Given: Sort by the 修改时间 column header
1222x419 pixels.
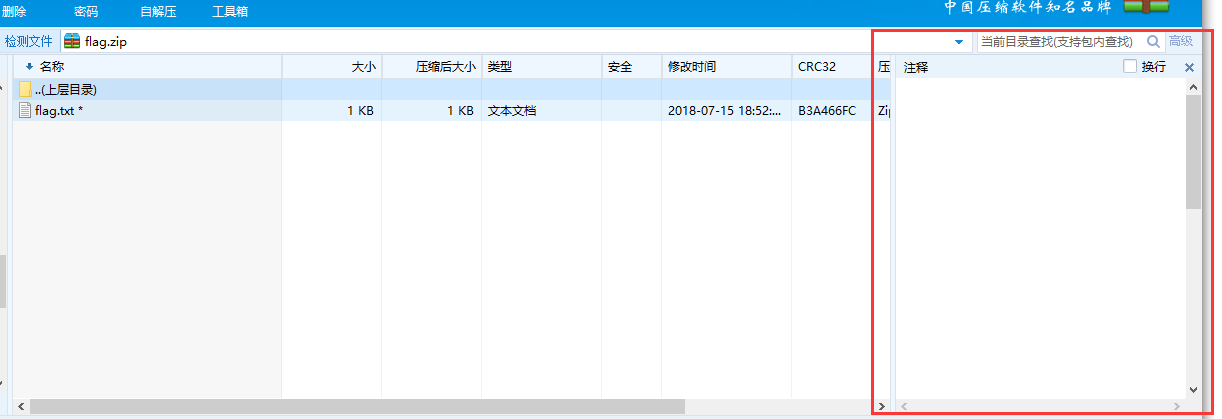Looking at the screenshot, I should pos(727,67).
